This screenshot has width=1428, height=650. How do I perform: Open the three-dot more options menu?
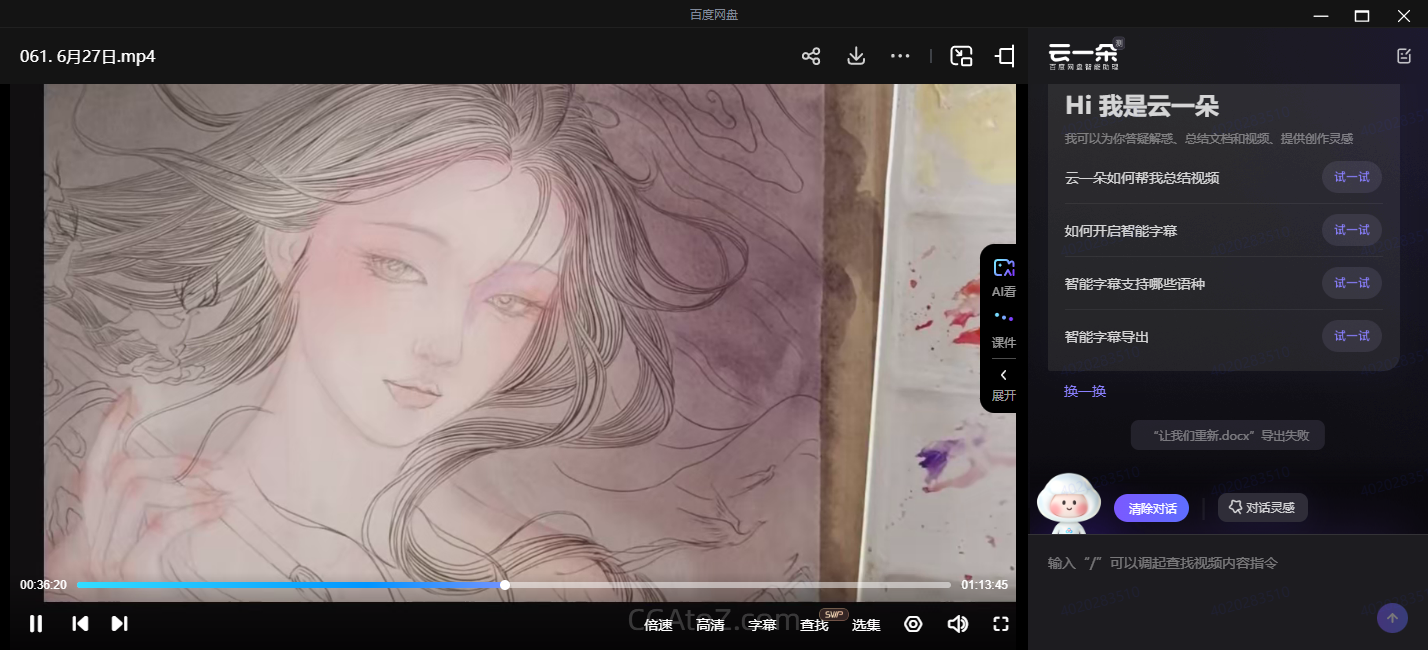[x=900, y=56]
